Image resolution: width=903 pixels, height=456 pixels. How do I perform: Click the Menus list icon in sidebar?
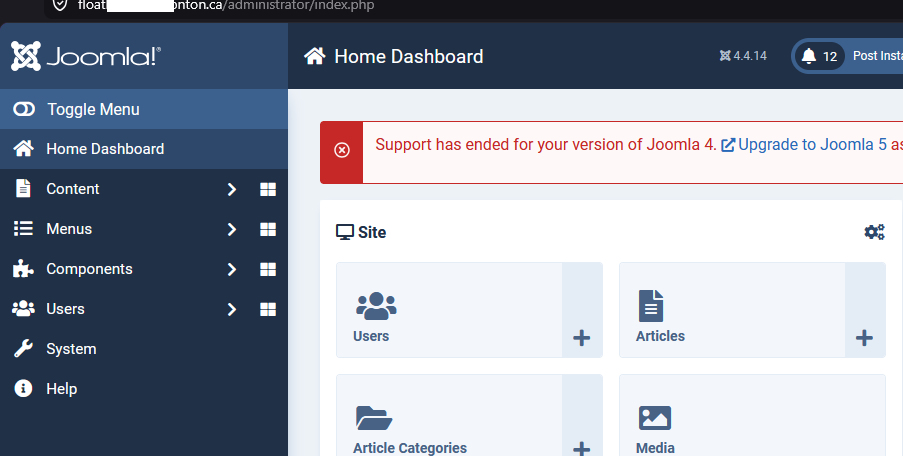[x=23, y=229]
